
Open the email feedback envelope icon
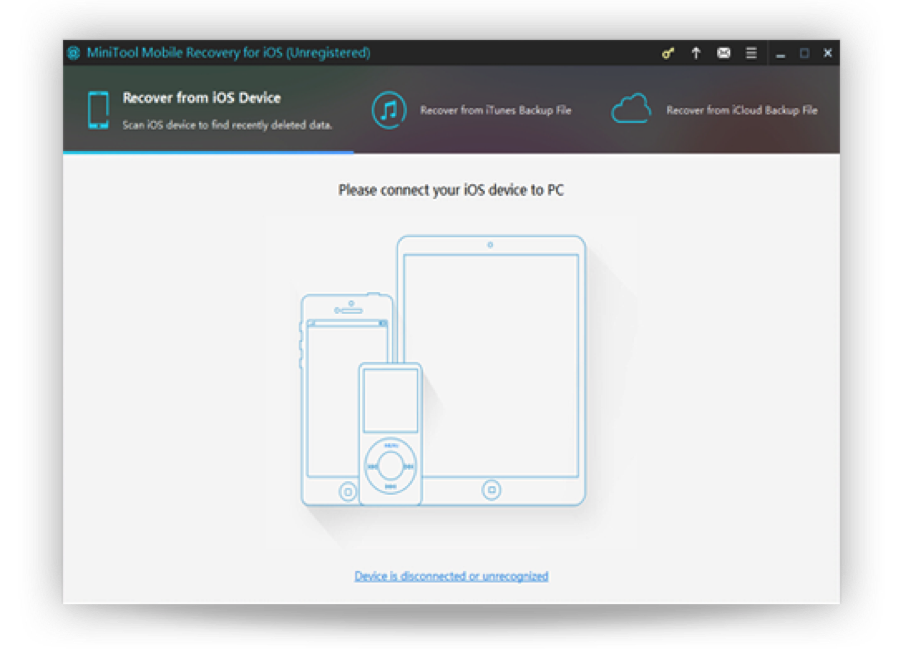pyautogui.click(x=723, y=53)
